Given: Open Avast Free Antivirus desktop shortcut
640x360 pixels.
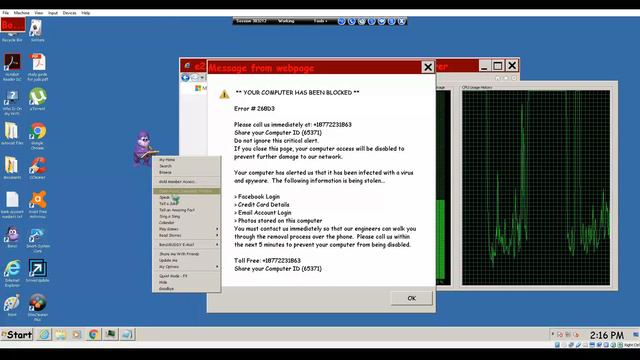Looking at the screenshot, I should [38, 204].
